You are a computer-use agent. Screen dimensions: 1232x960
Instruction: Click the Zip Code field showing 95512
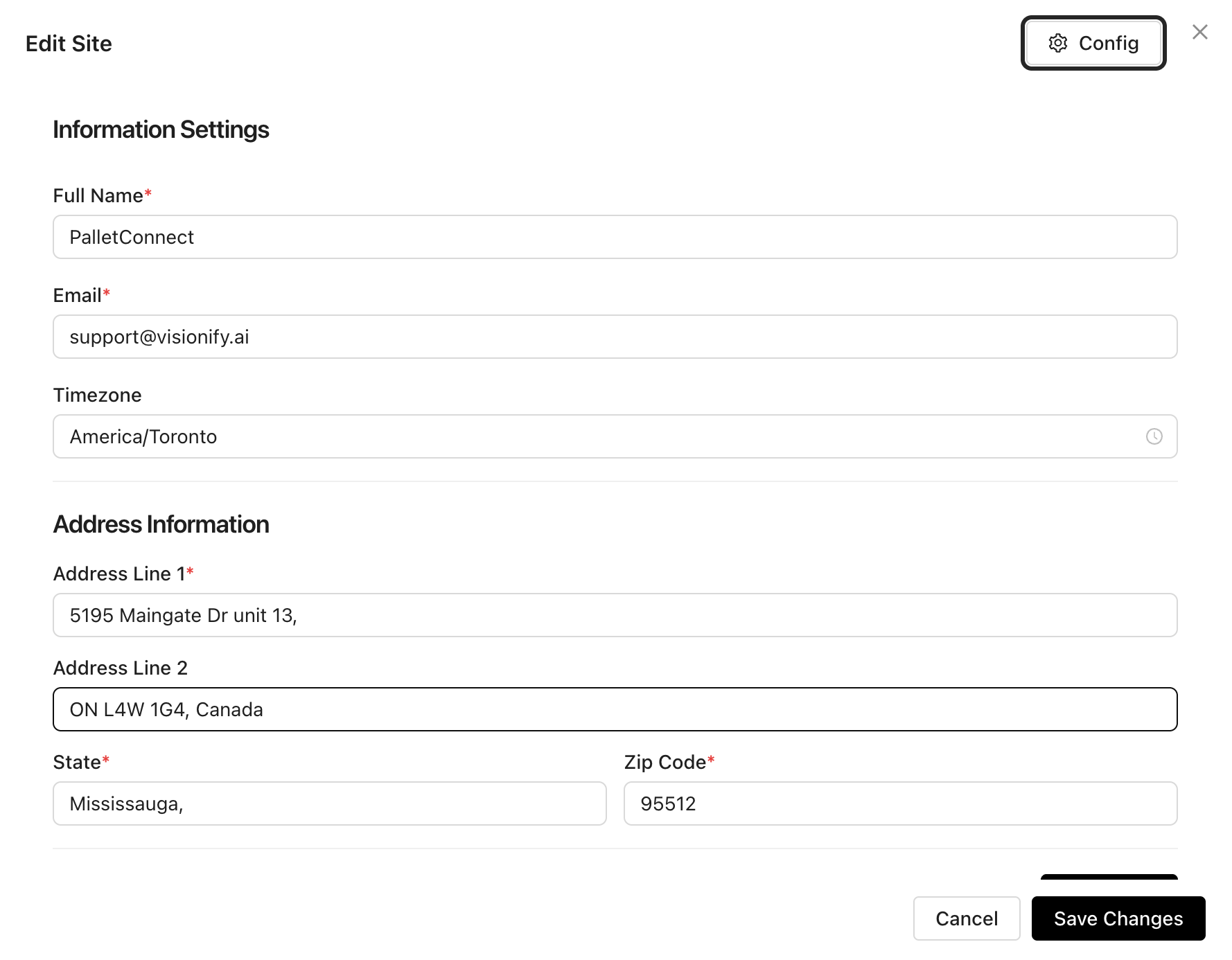click(899, 803)
